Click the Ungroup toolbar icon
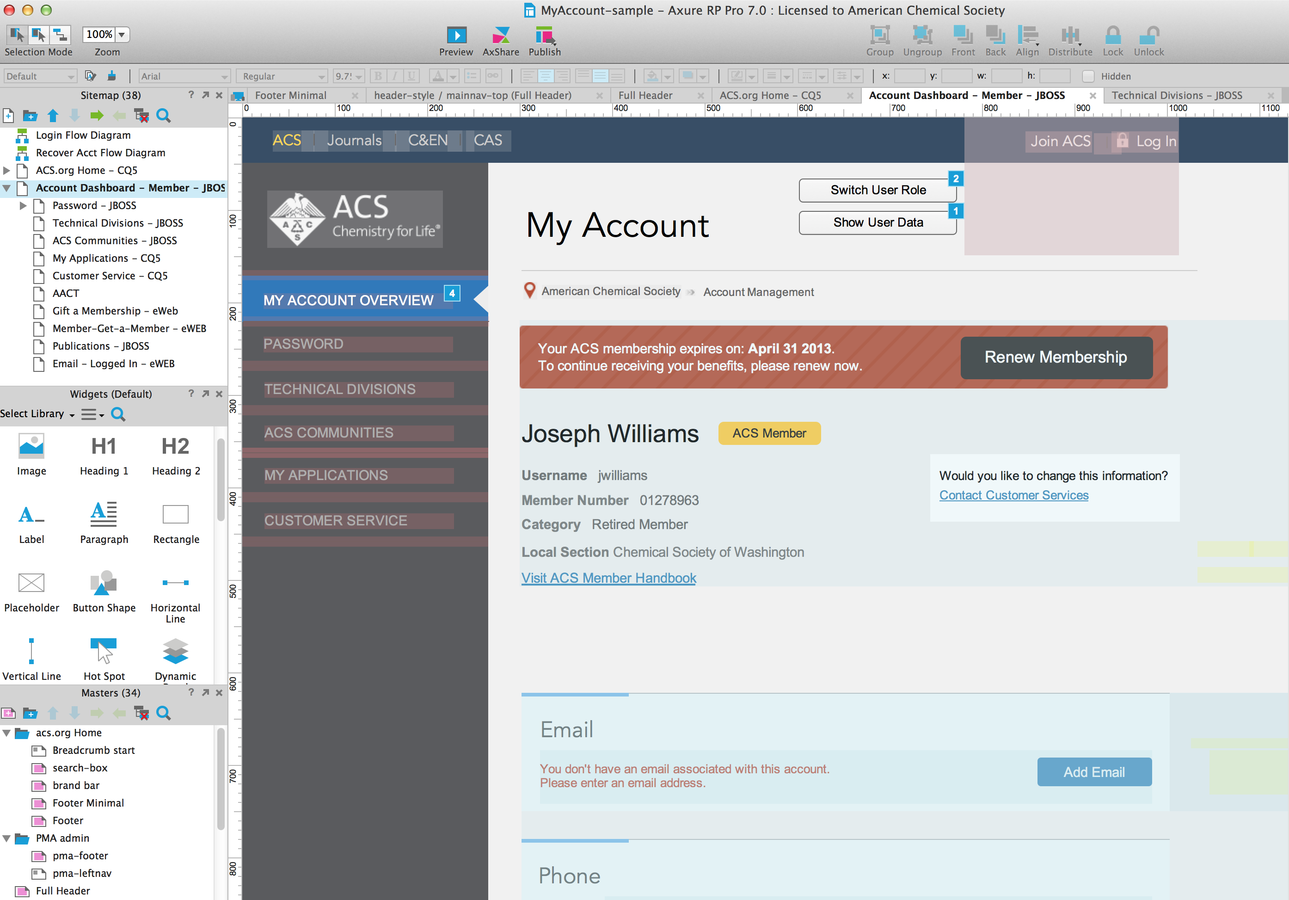Image resolution: width=1289 pixels, height=900 pixels. click(x=922, y=35)
